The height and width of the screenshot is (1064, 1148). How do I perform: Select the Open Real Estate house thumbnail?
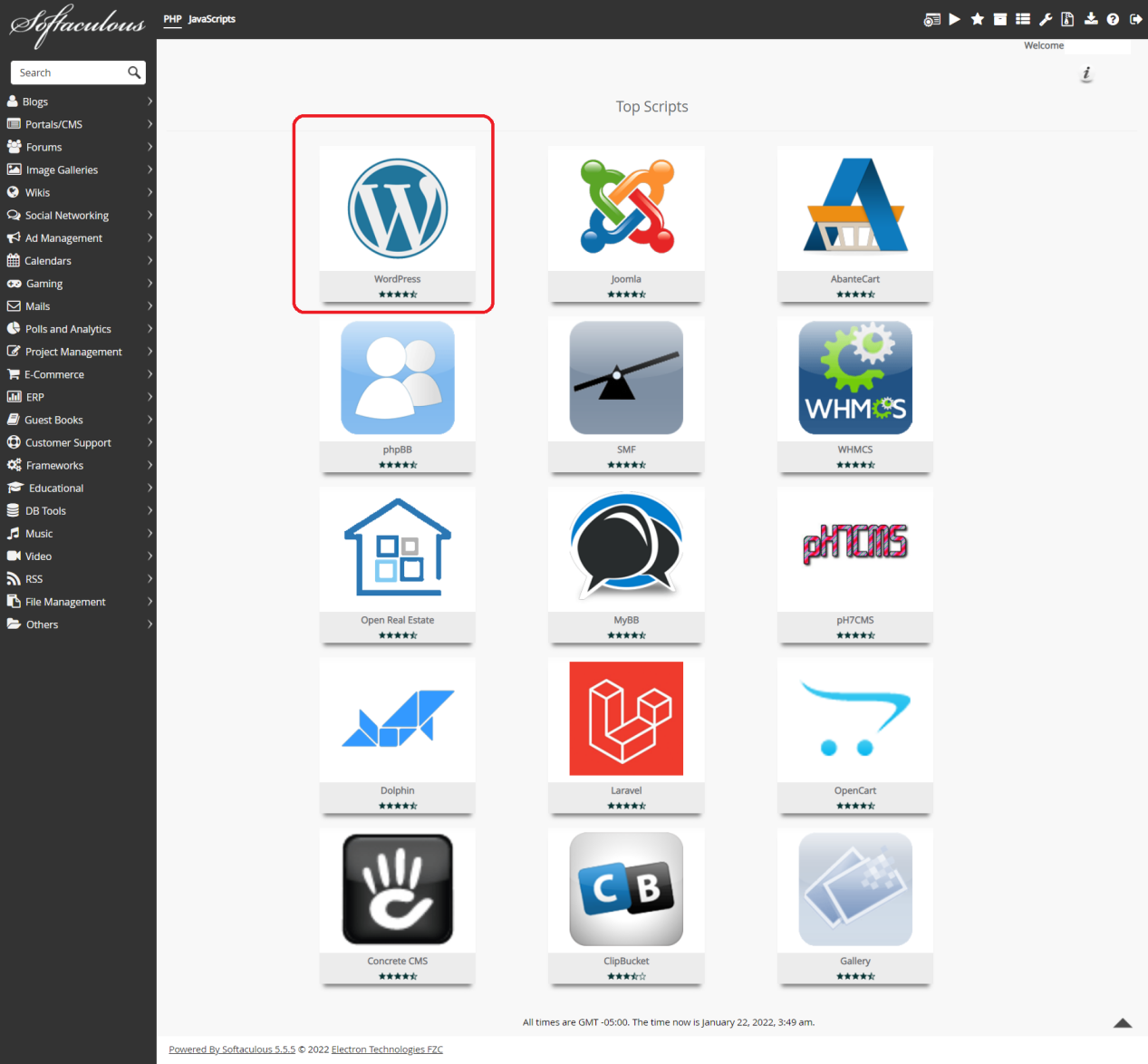398,547
